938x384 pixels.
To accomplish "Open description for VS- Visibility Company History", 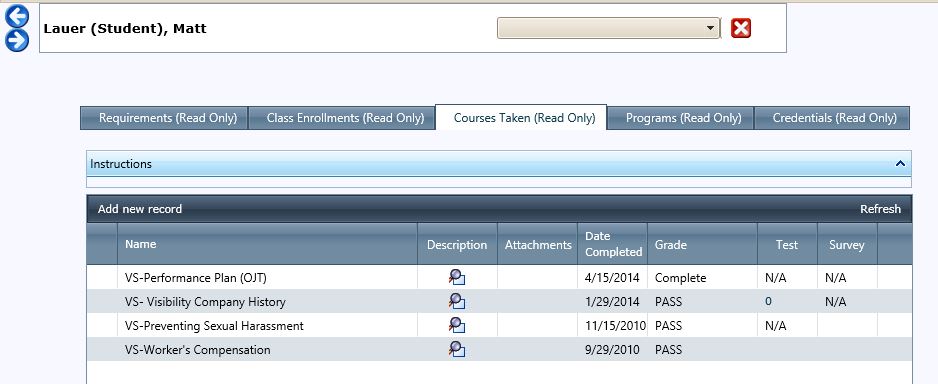I will tap(457, 301).
